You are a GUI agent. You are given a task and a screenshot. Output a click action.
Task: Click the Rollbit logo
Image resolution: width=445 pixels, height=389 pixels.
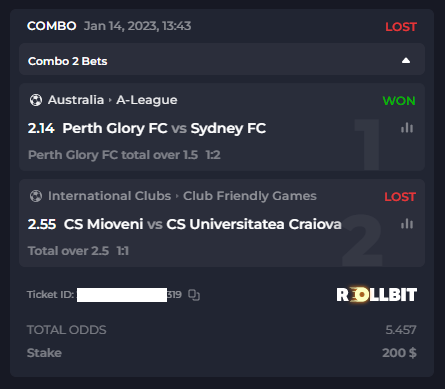tap(377, 295)
